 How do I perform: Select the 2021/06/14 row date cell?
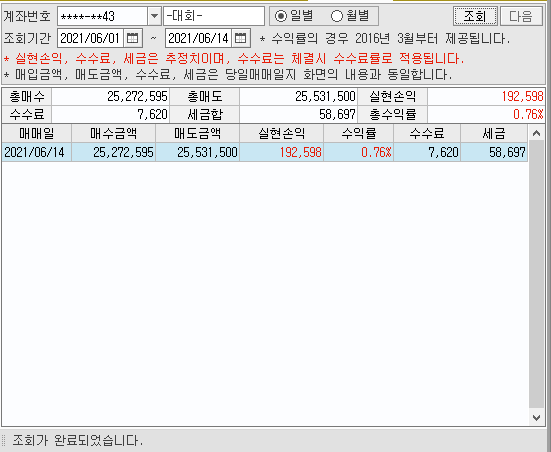tap(37, 152)
